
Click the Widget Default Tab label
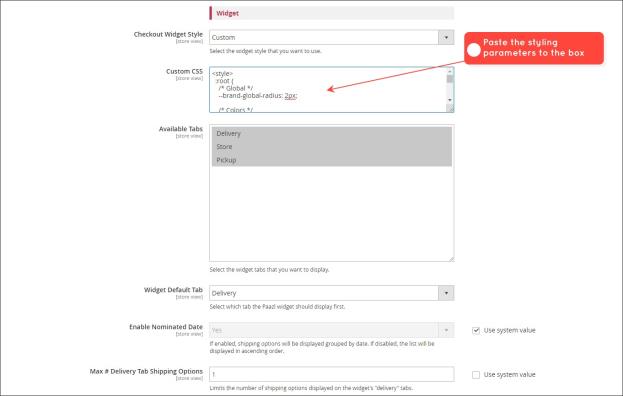tap(173, 290)
